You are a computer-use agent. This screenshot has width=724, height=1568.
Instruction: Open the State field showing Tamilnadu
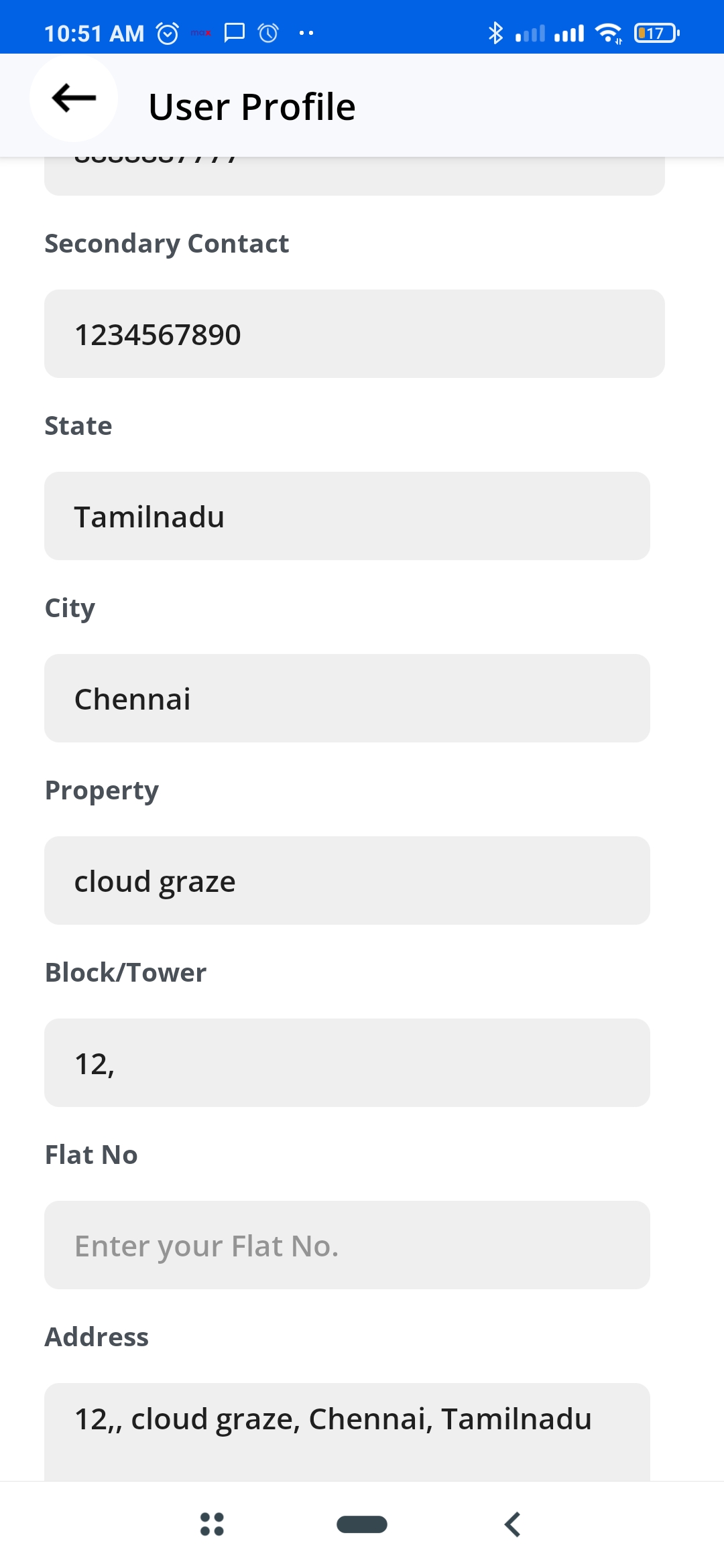pyautogui.click(x=347, y=516)
